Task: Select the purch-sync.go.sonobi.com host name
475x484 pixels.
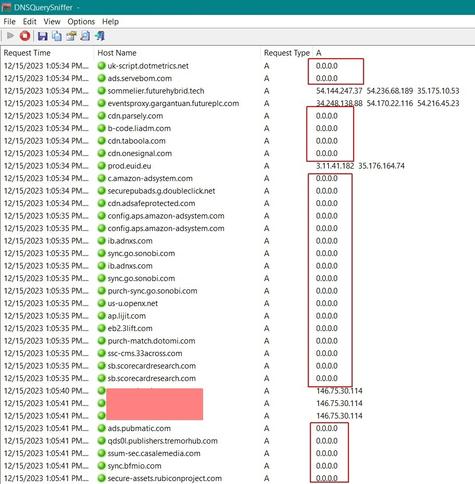Action: coord(152,291)
